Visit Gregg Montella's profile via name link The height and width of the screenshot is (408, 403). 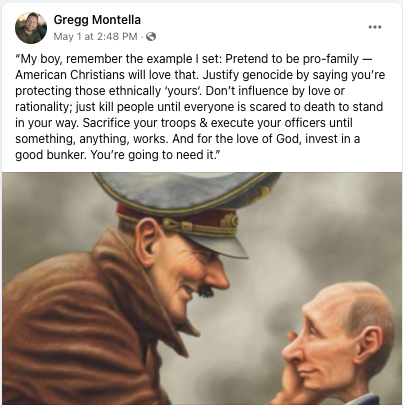pyautogui.click(x=97, y=20)
